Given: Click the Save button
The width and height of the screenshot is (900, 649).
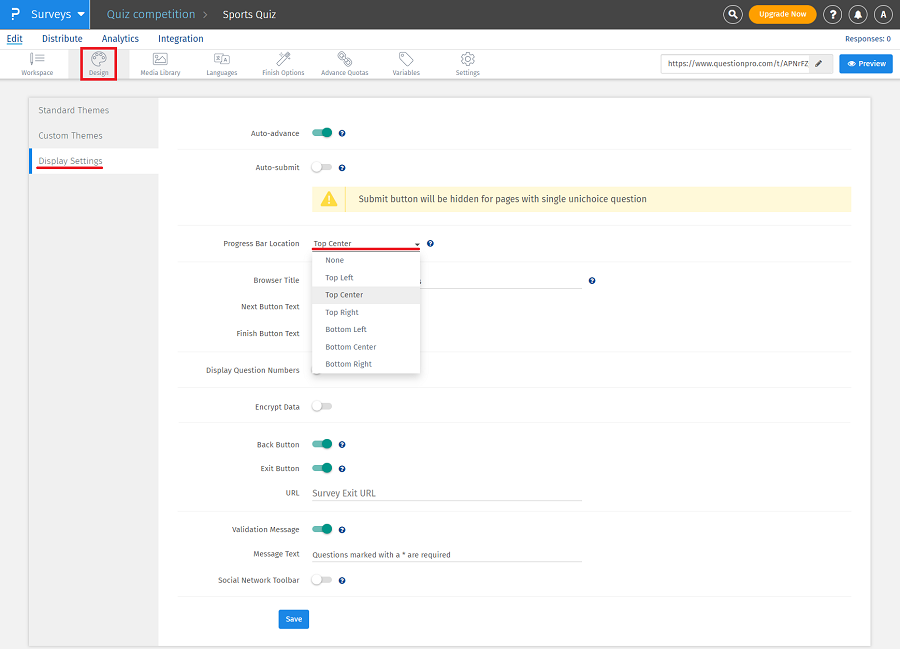Looking at the screenshot, I should pos(293,619).
